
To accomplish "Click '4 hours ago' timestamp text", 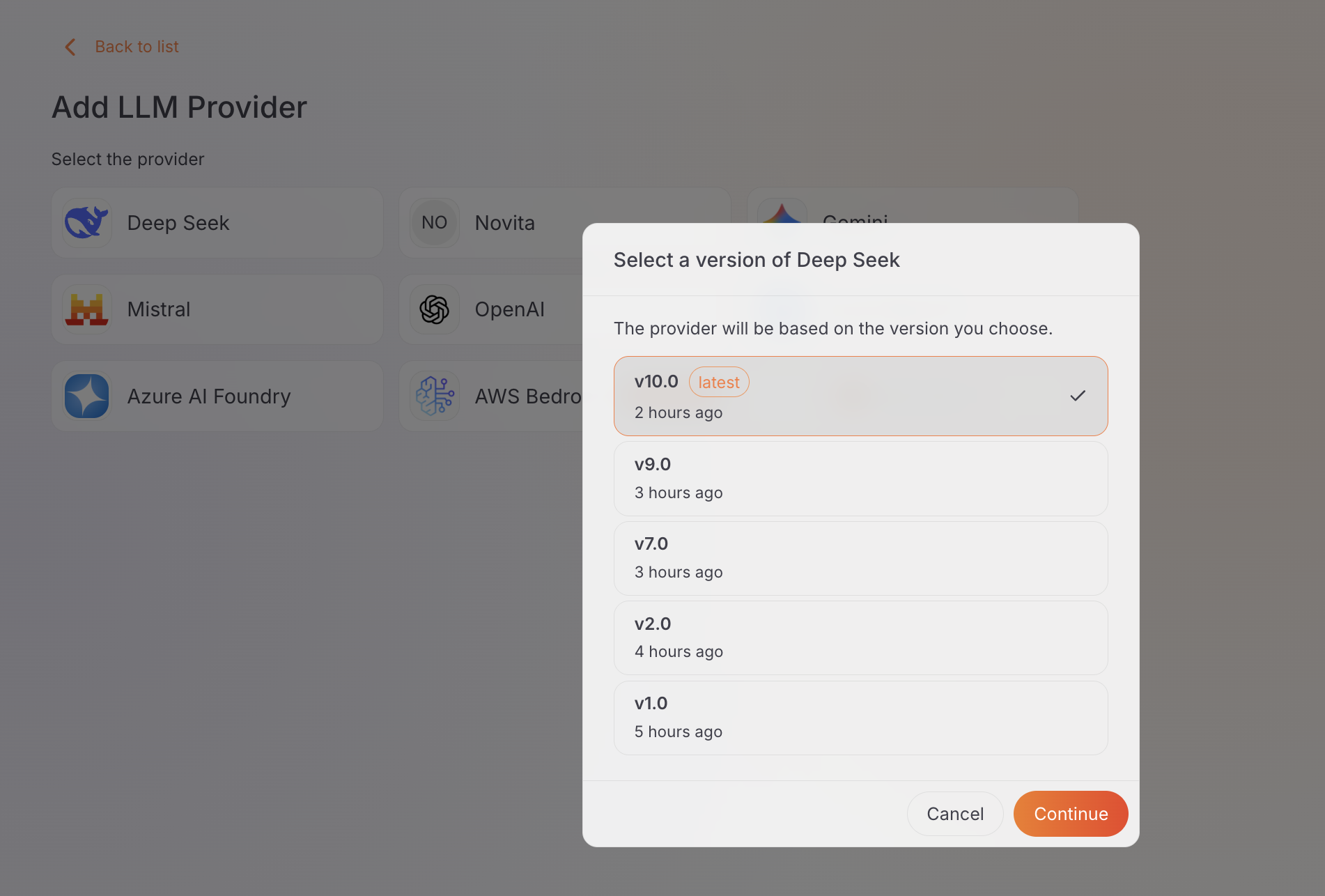I will [x=679, y=651].
